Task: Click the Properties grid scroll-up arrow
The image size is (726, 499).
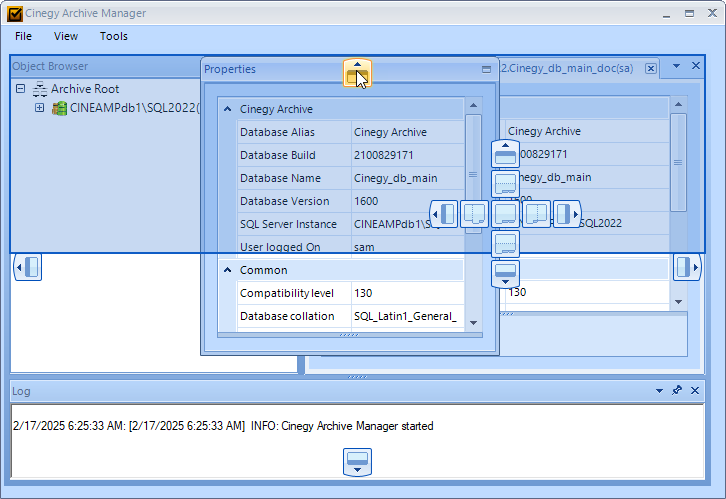Action: pos(473,106)
